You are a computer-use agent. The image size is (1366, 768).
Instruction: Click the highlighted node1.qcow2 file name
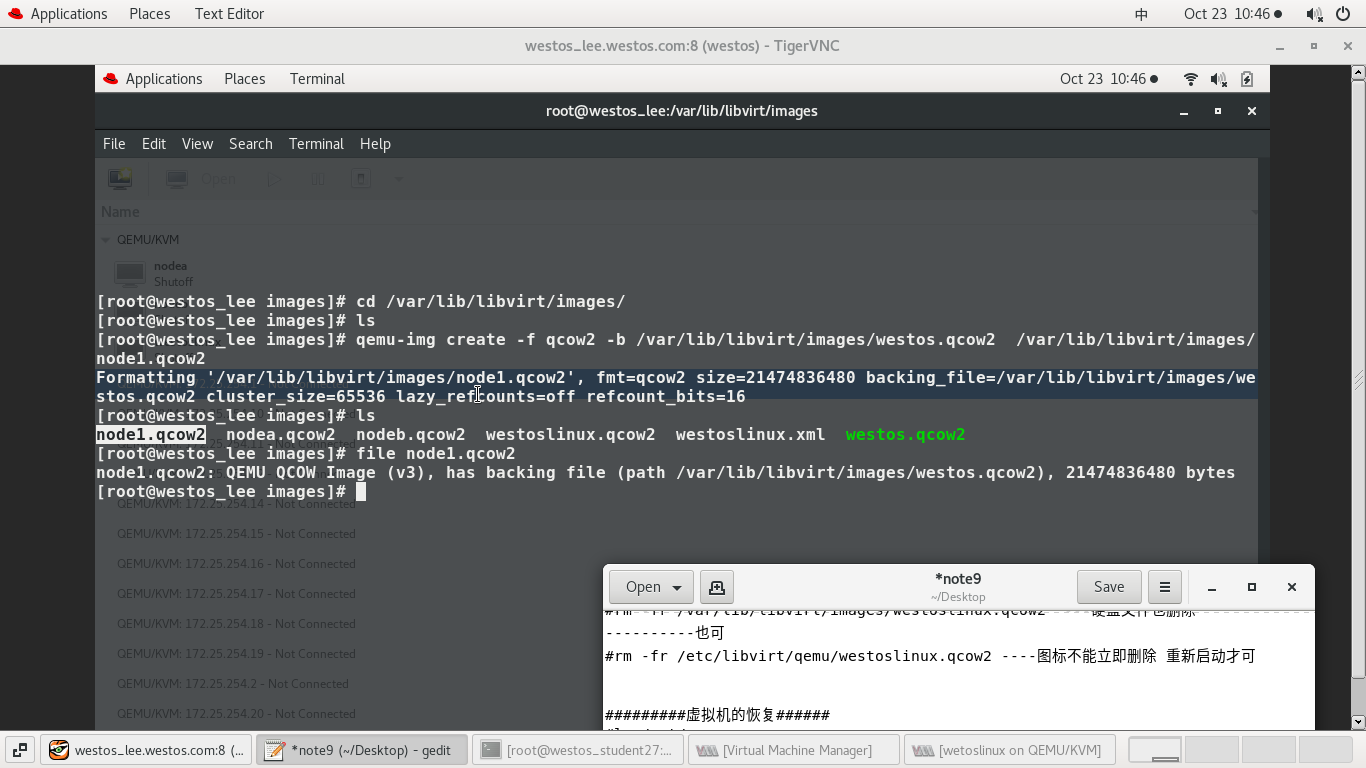pos(151,435)
